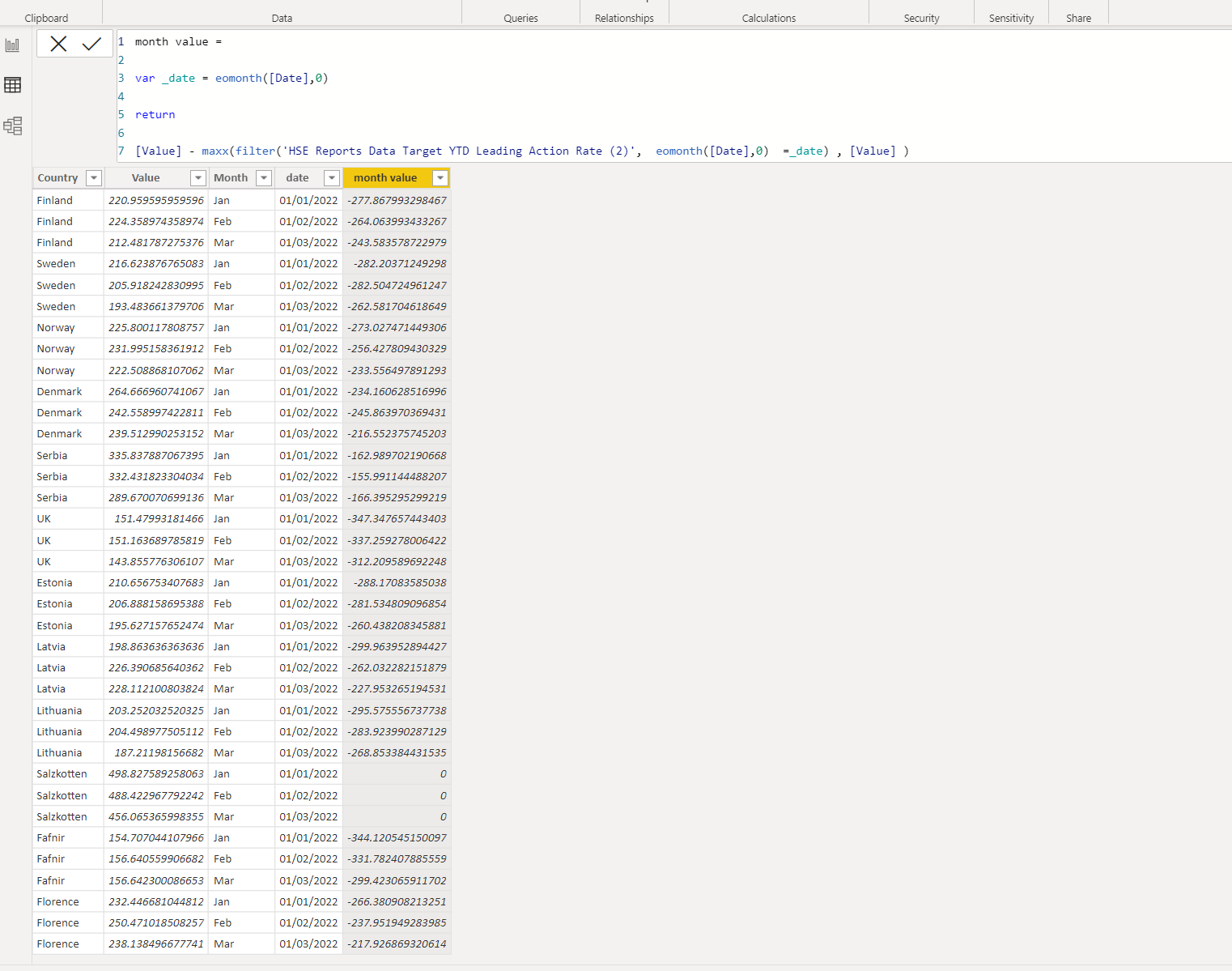Click Estonia's -288.17083585038 cell
Image resolution: width=1232 pixels, height=971 pixels.
(397, 583)
